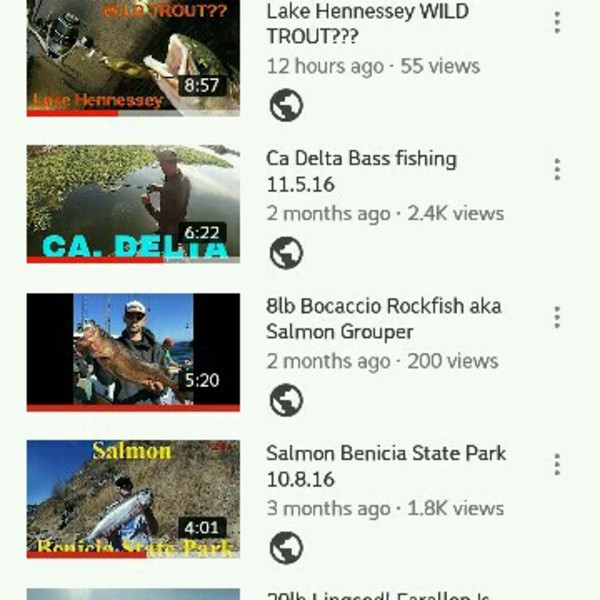This screenshot has width=600, height=600.
Task: Open options menu for Lake Hennessey WILD TROUT video
Action: click(x=557, y=23)
